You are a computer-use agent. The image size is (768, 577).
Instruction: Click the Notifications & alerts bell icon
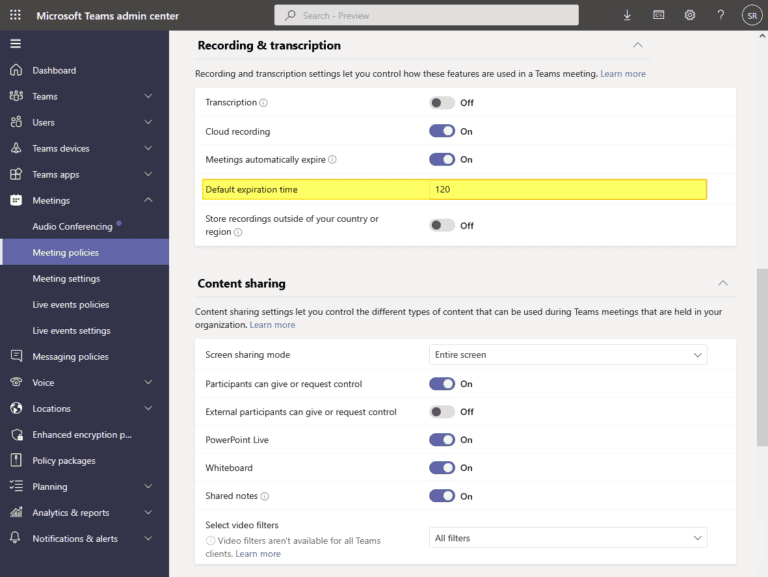point(15,538)
